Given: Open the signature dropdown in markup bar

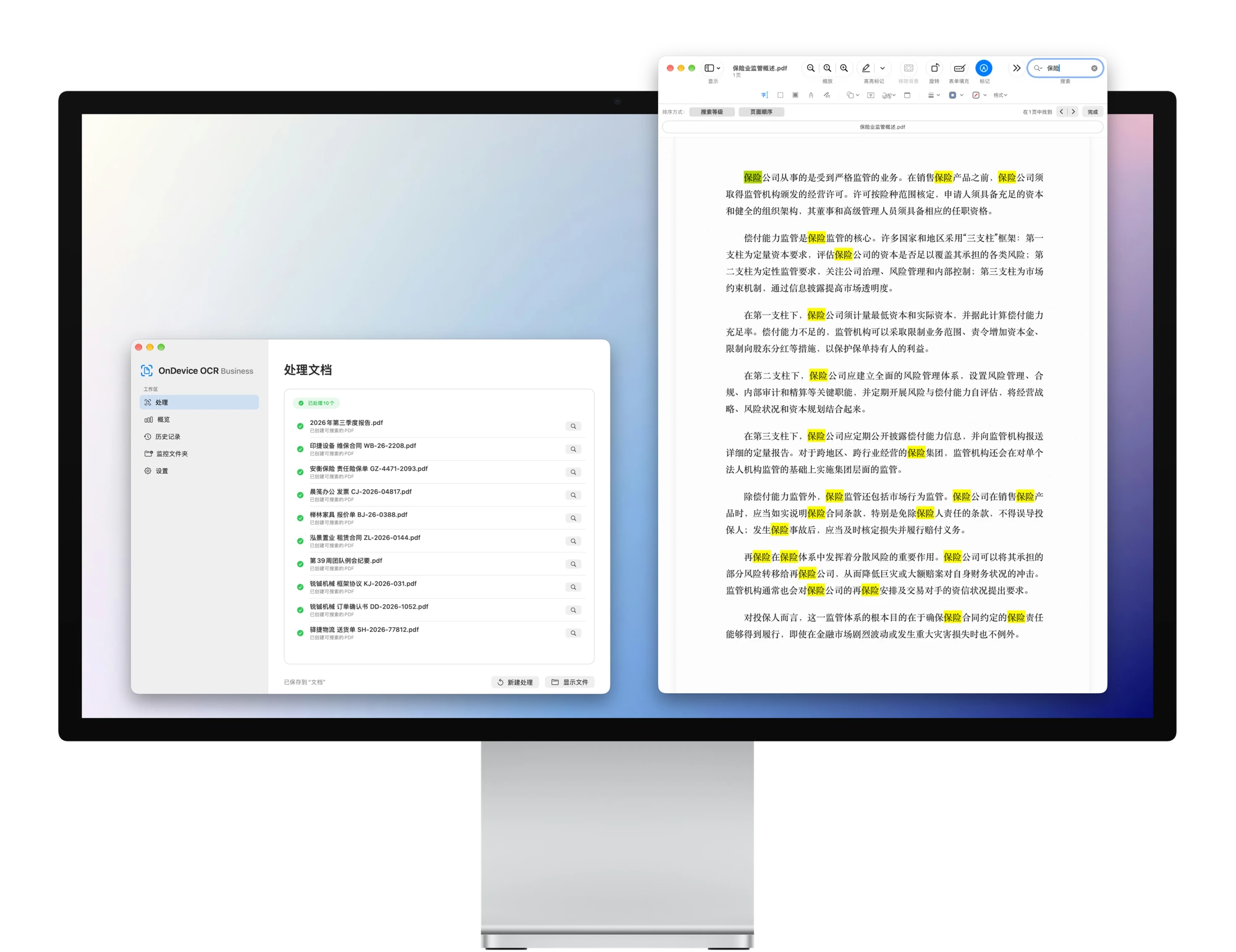Looking at the screenshot, I should pyautogui.click(x=889, y=95).
